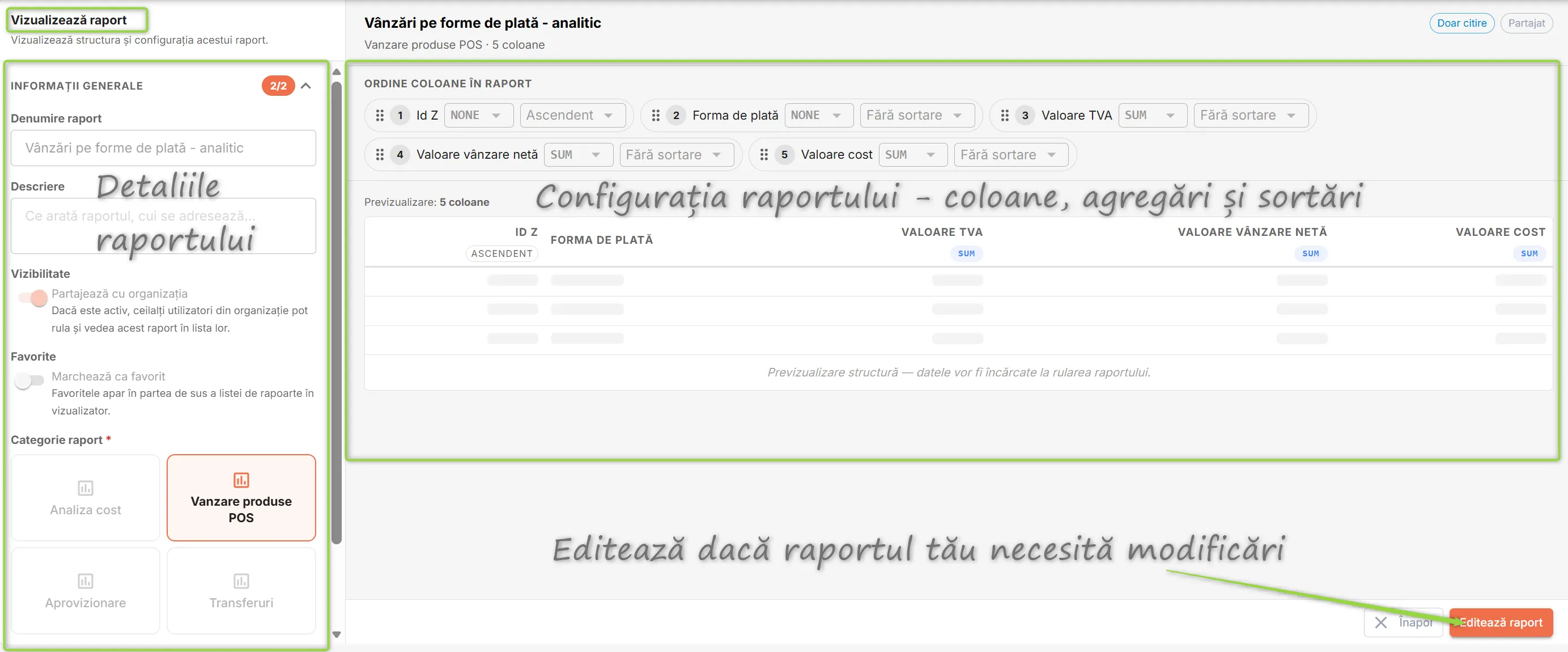
Task: Click the Transferuri chart icon
Action: point(241,581)
